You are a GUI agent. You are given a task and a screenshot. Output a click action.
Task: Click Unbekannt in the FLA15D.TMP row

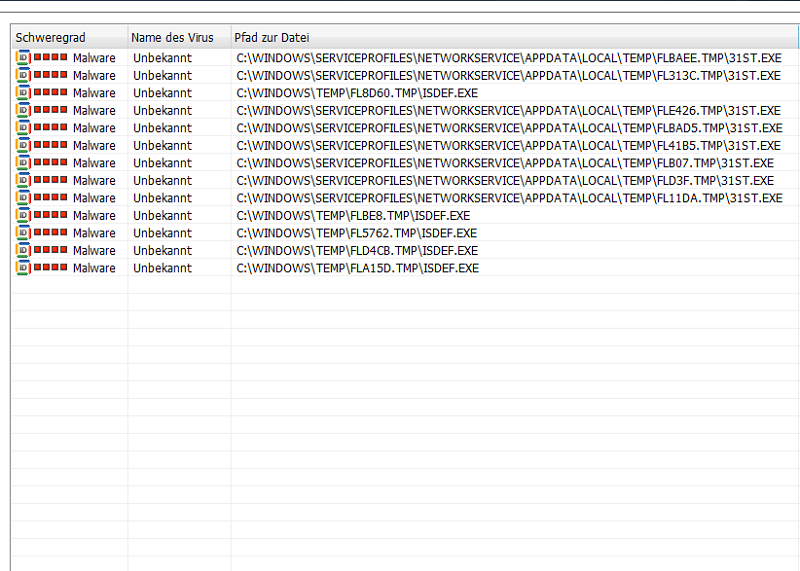(162, 268)
